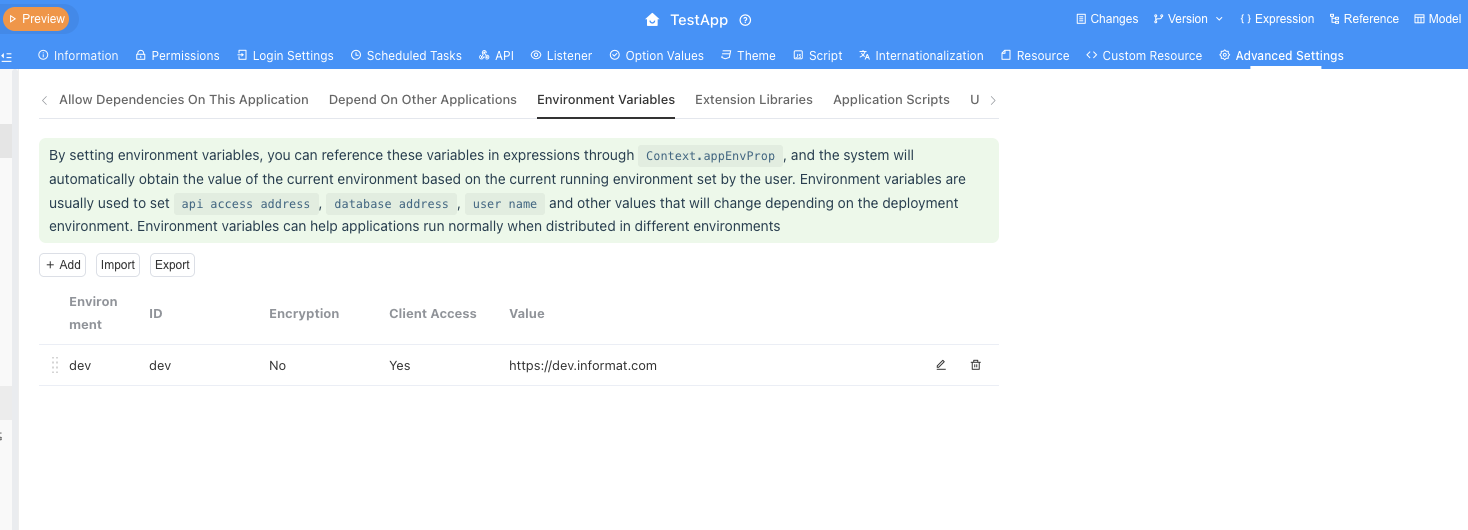Click the Client Access column header

pos(433,314)
